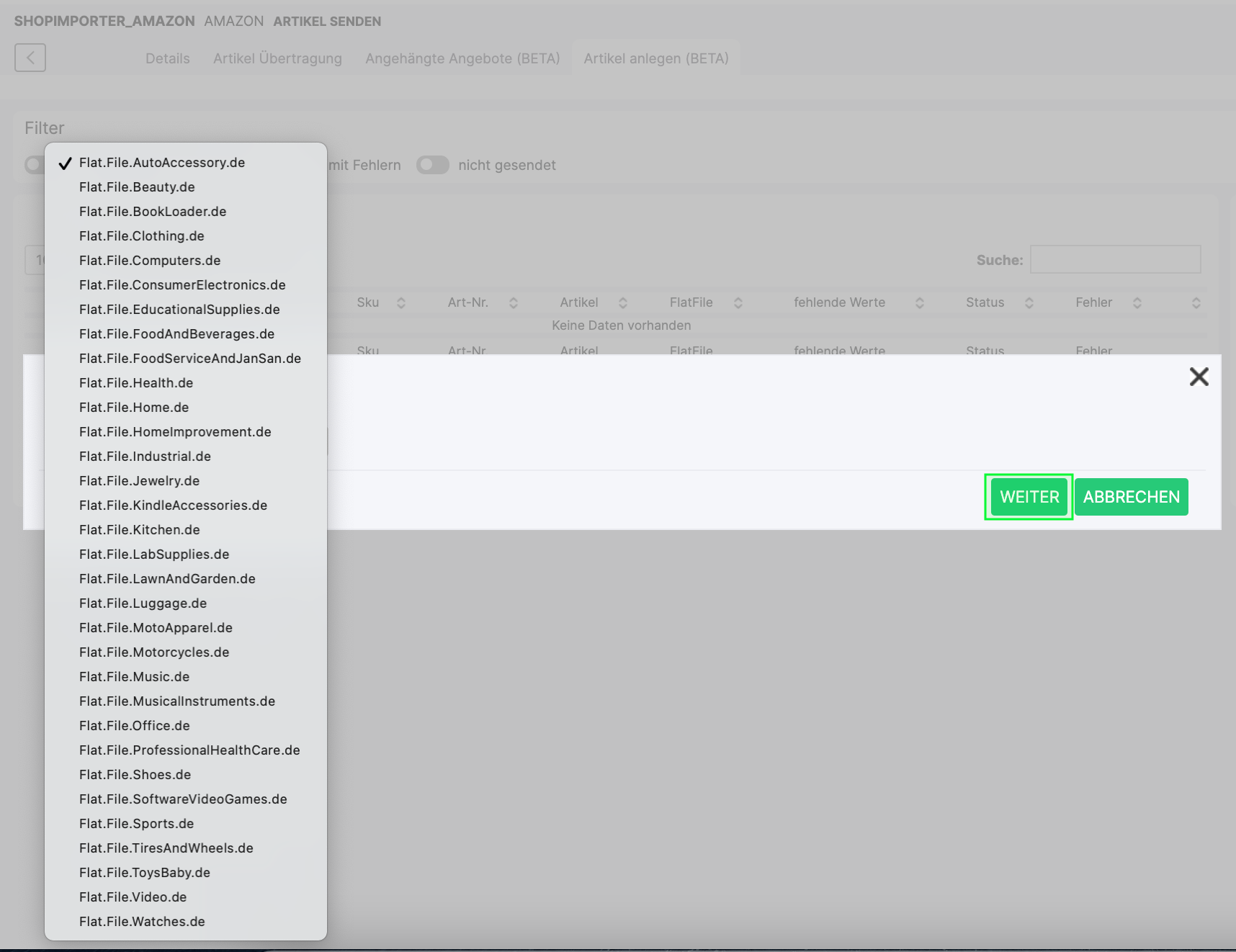This screenshot has height=952, width=1236.
Task: Select Flat.File.Kitchen.de option
Action: point(140,530)
